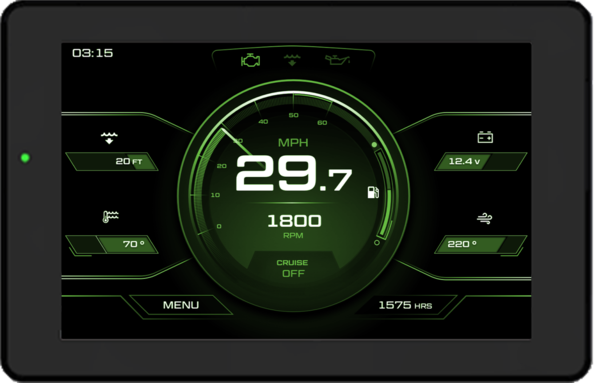Tap the fuel pump icon in gauge
This screenshot has width=600, height=383.
pos(373,192)
